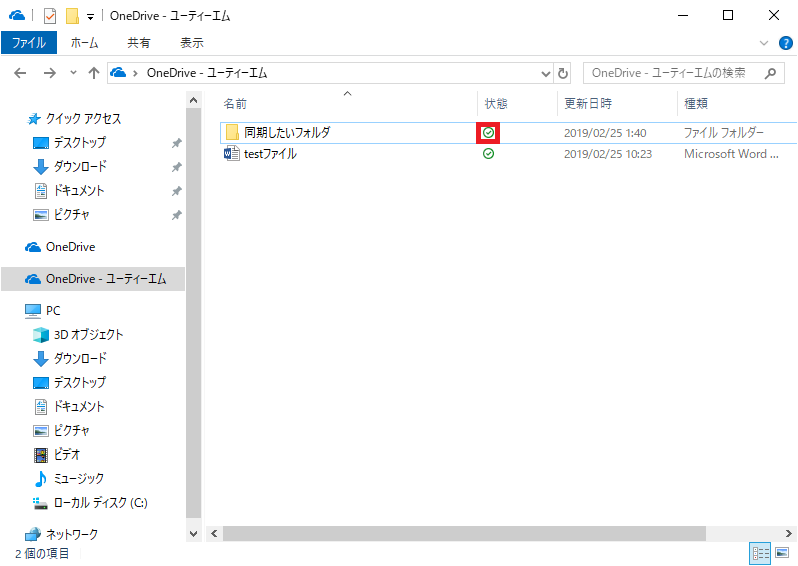
Task: Click the pin icon next to pinned デスクトップ
Action: [x=176, y=143]
